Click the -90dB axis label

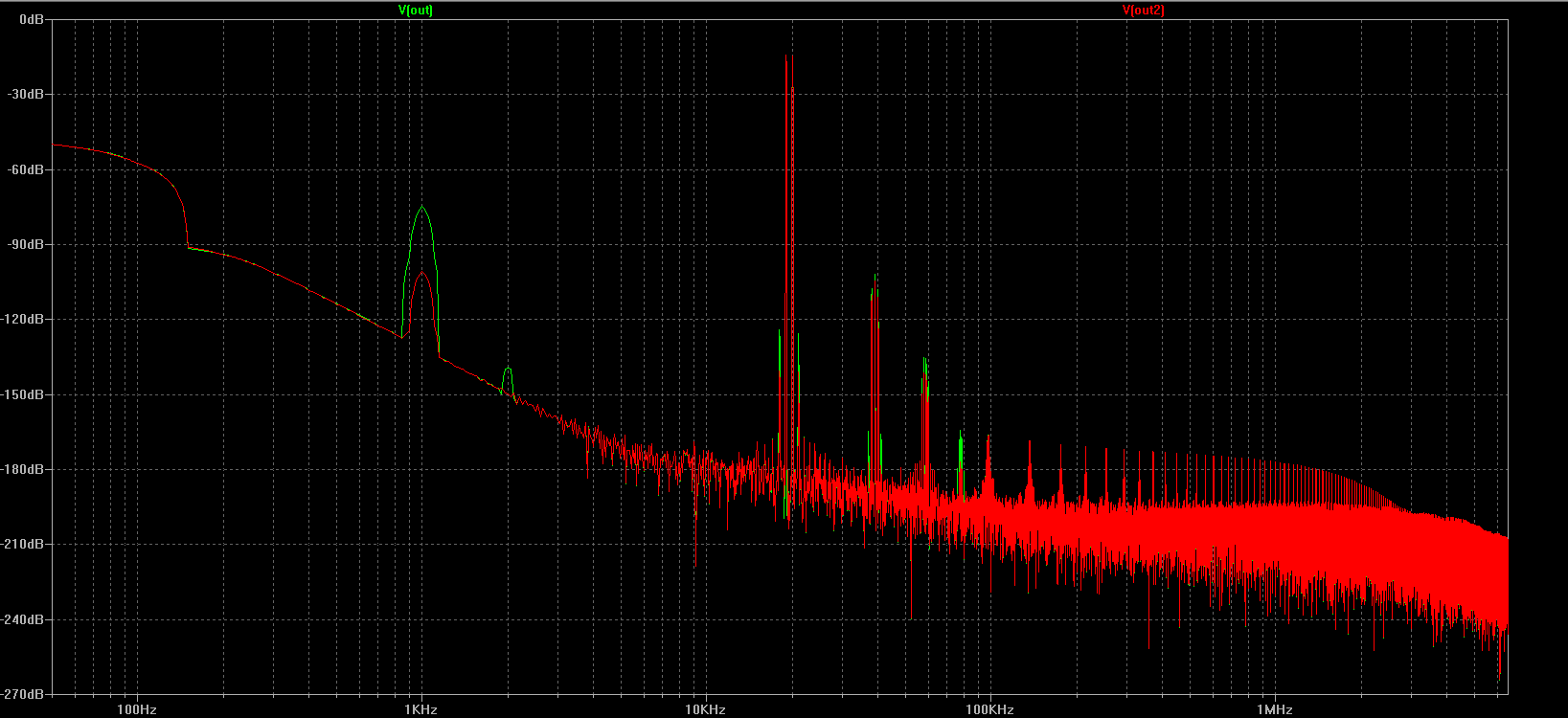click(28, 244)
